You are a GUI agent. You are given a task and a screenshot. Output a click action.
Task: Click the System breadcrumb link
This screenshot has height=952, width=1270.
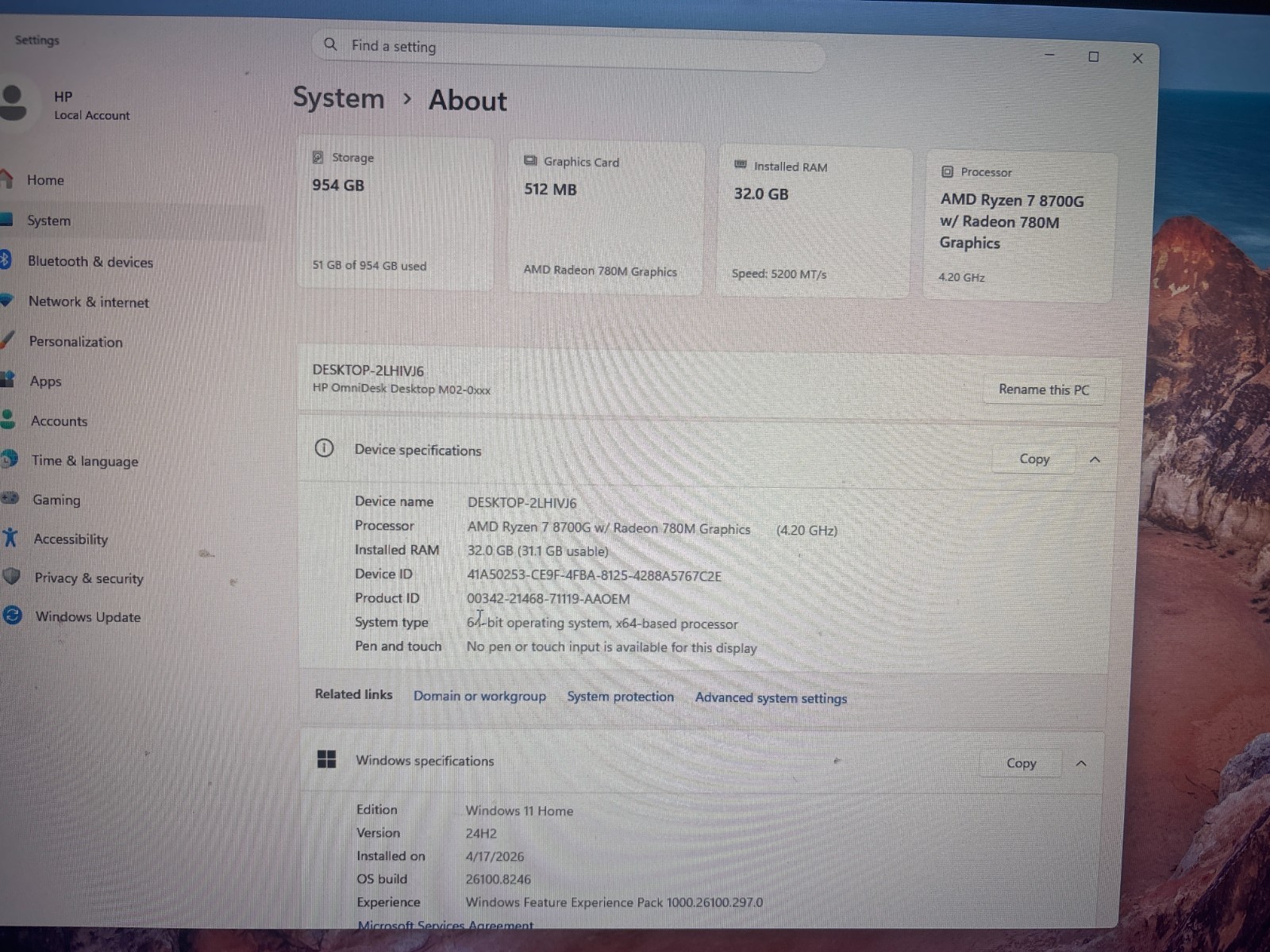[339, 98]
